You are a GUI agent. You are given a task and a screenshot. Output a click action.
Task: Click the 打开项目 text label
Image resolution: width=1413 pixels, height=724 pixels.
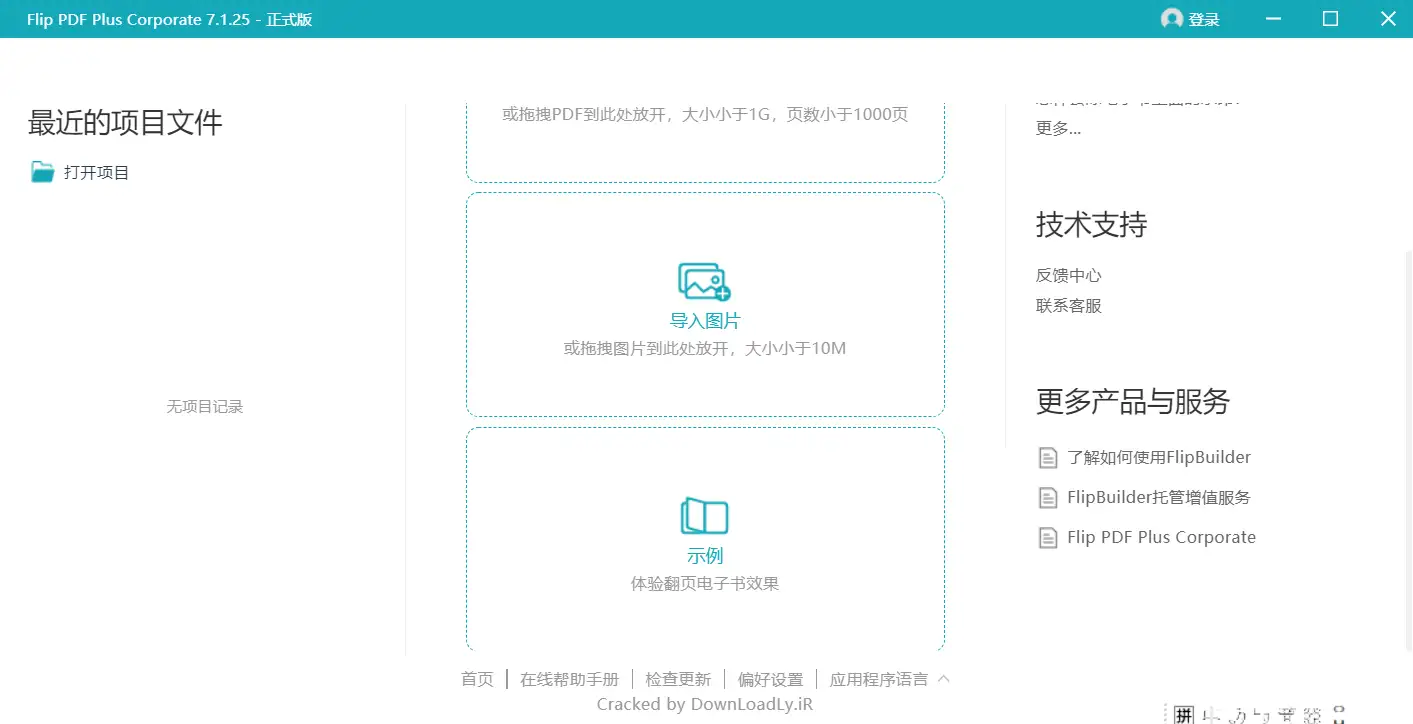97,172
